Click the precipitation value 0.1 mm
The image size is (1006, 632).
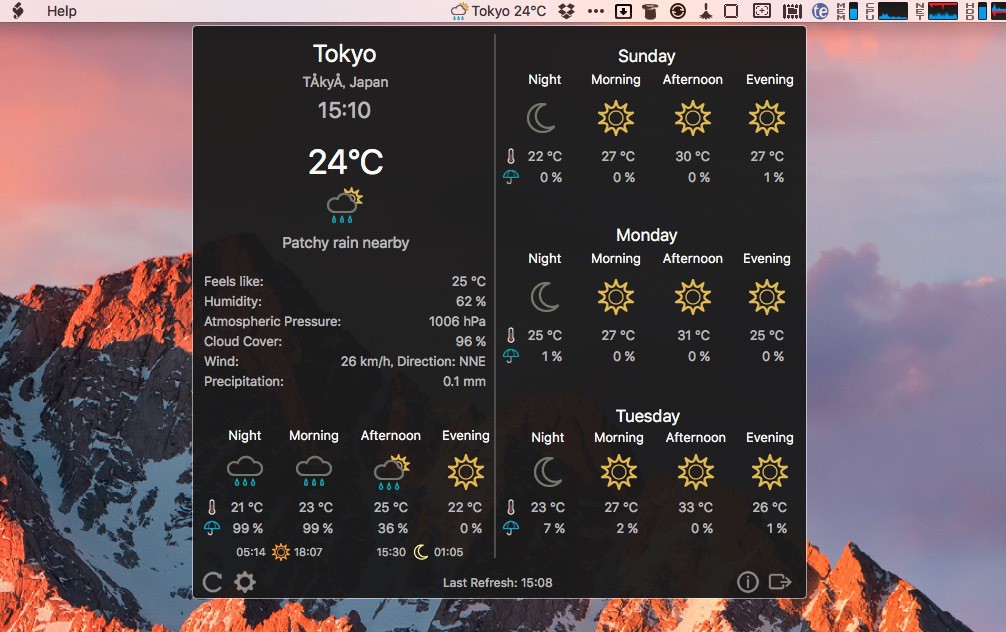click(x=464, y=381)
